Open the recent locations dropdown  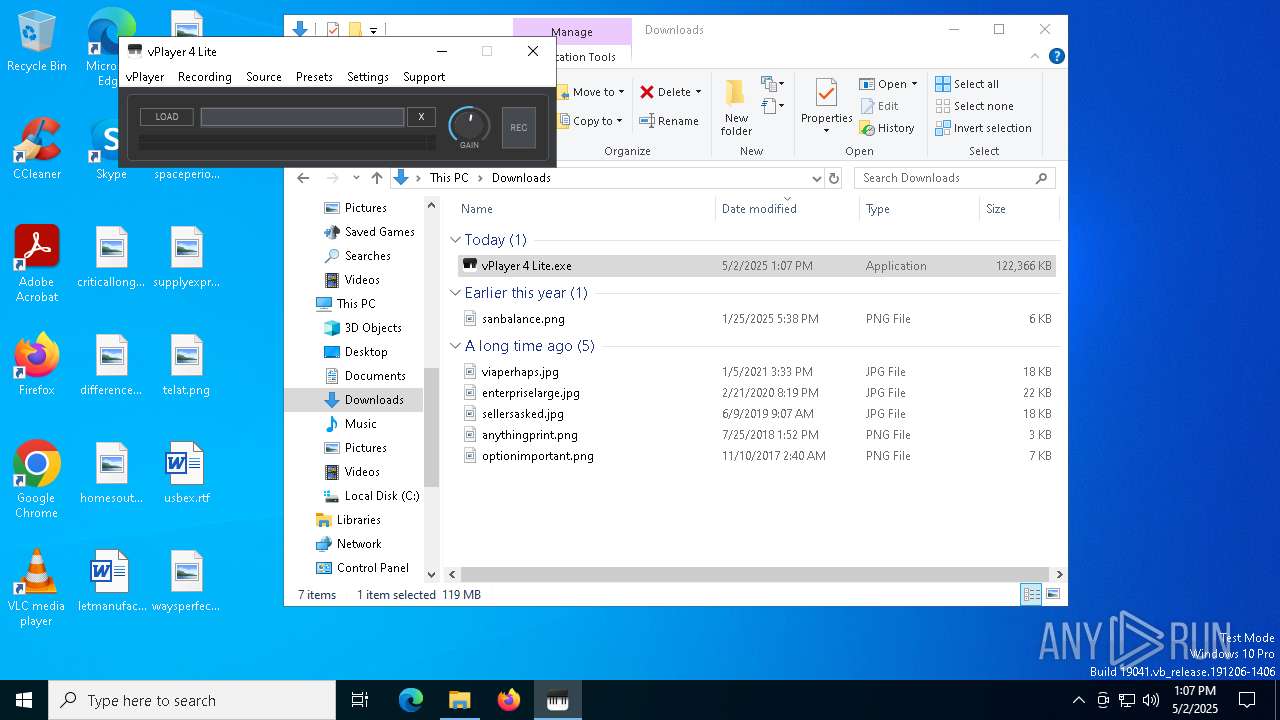pyautogui.click(x=356, y=178)
